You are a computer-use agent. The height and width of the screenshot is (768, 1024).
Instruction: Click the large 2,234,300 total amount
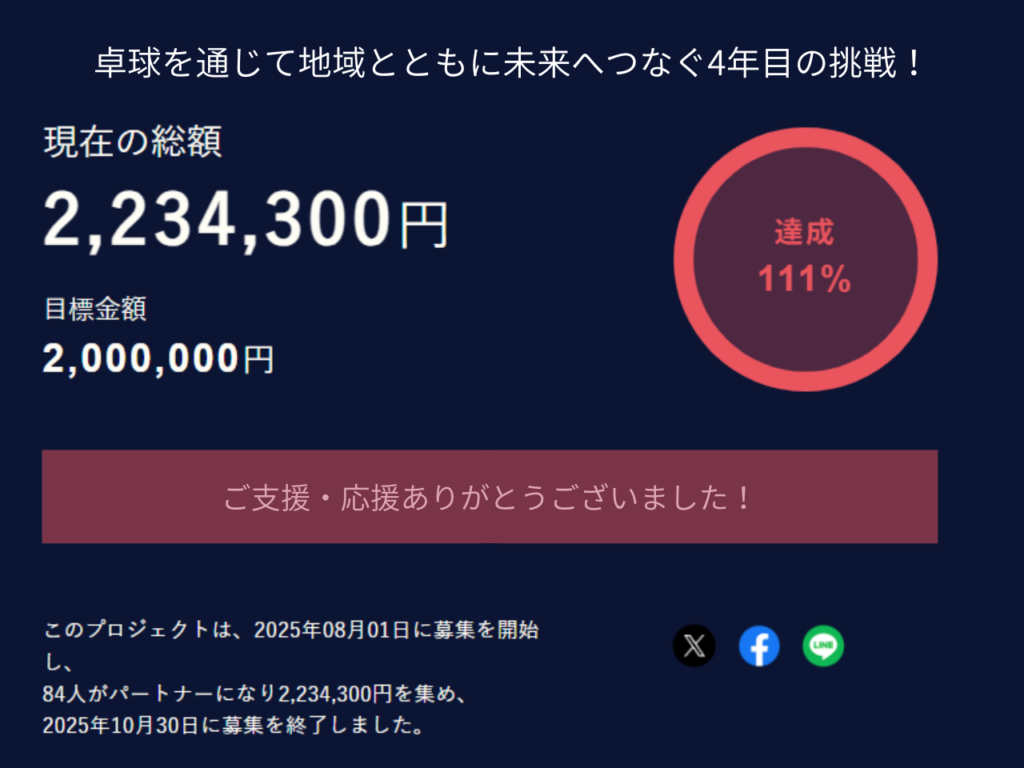(217, 219)
